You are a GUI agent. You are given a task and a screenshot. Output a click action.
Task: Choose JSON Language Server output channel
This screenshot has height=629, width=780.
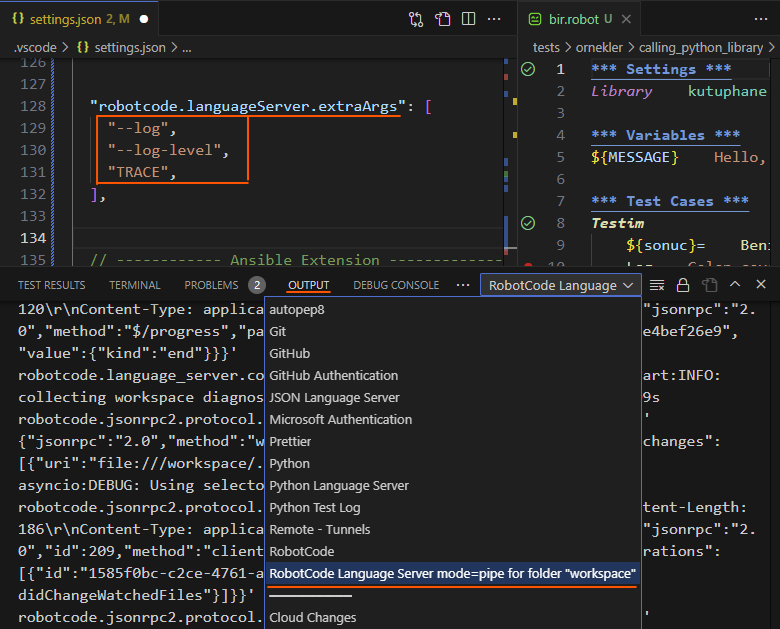[453, 398]
